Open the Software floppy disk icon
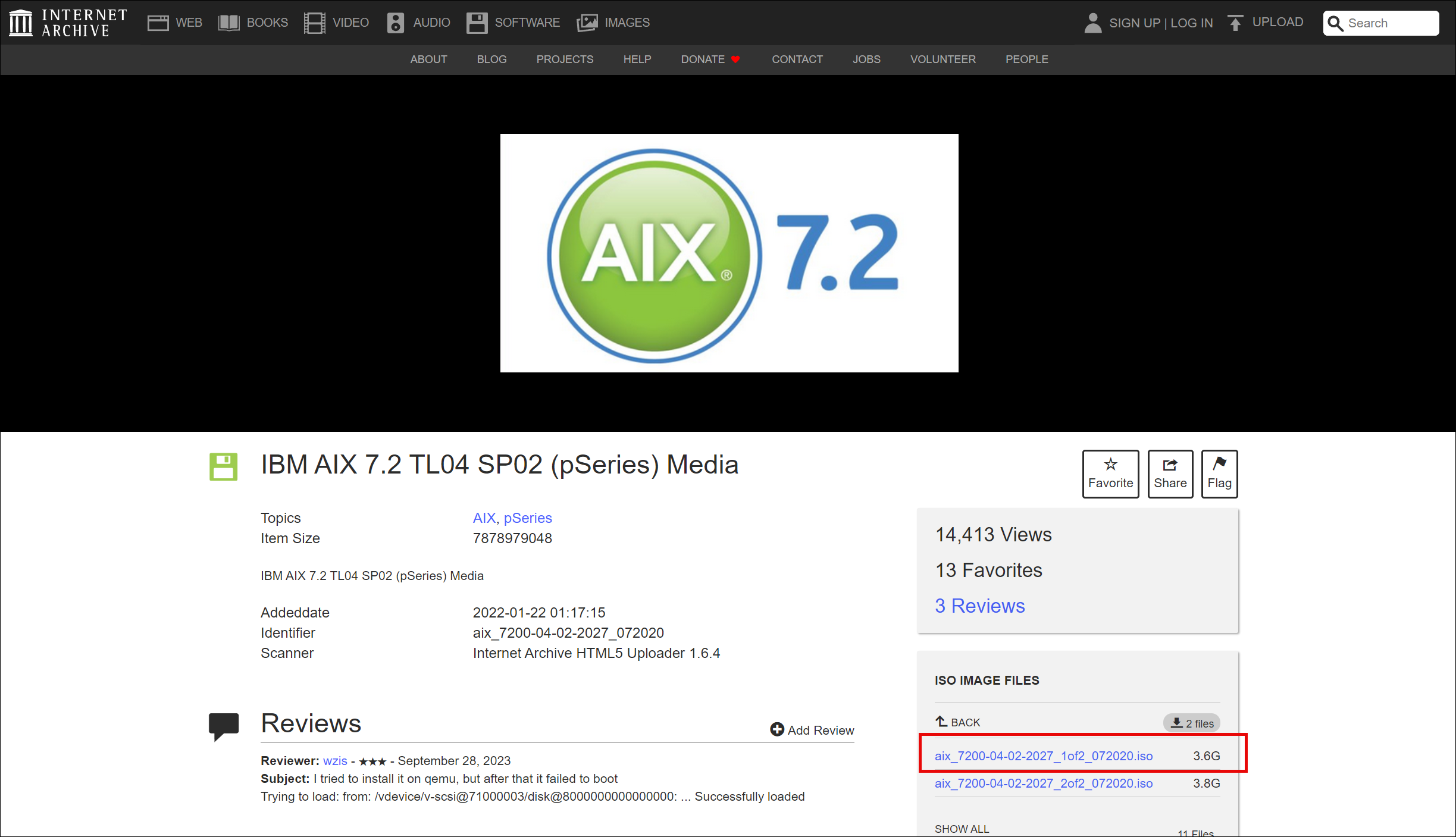Viewport: 1456px width, 837px height. [477, 23]
